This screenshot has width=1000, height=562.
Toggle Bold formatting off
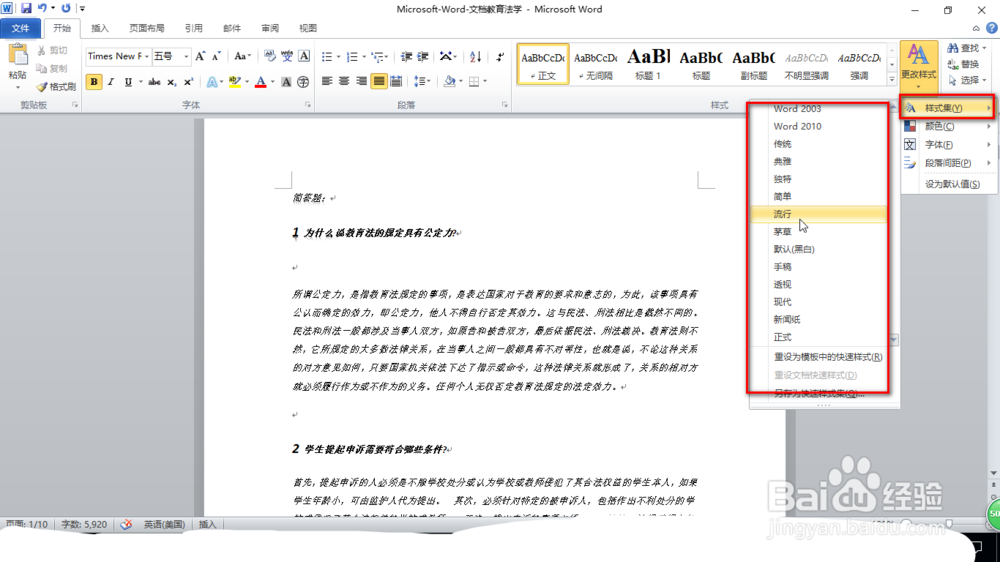pyautogui.click(x=94, y=82)
